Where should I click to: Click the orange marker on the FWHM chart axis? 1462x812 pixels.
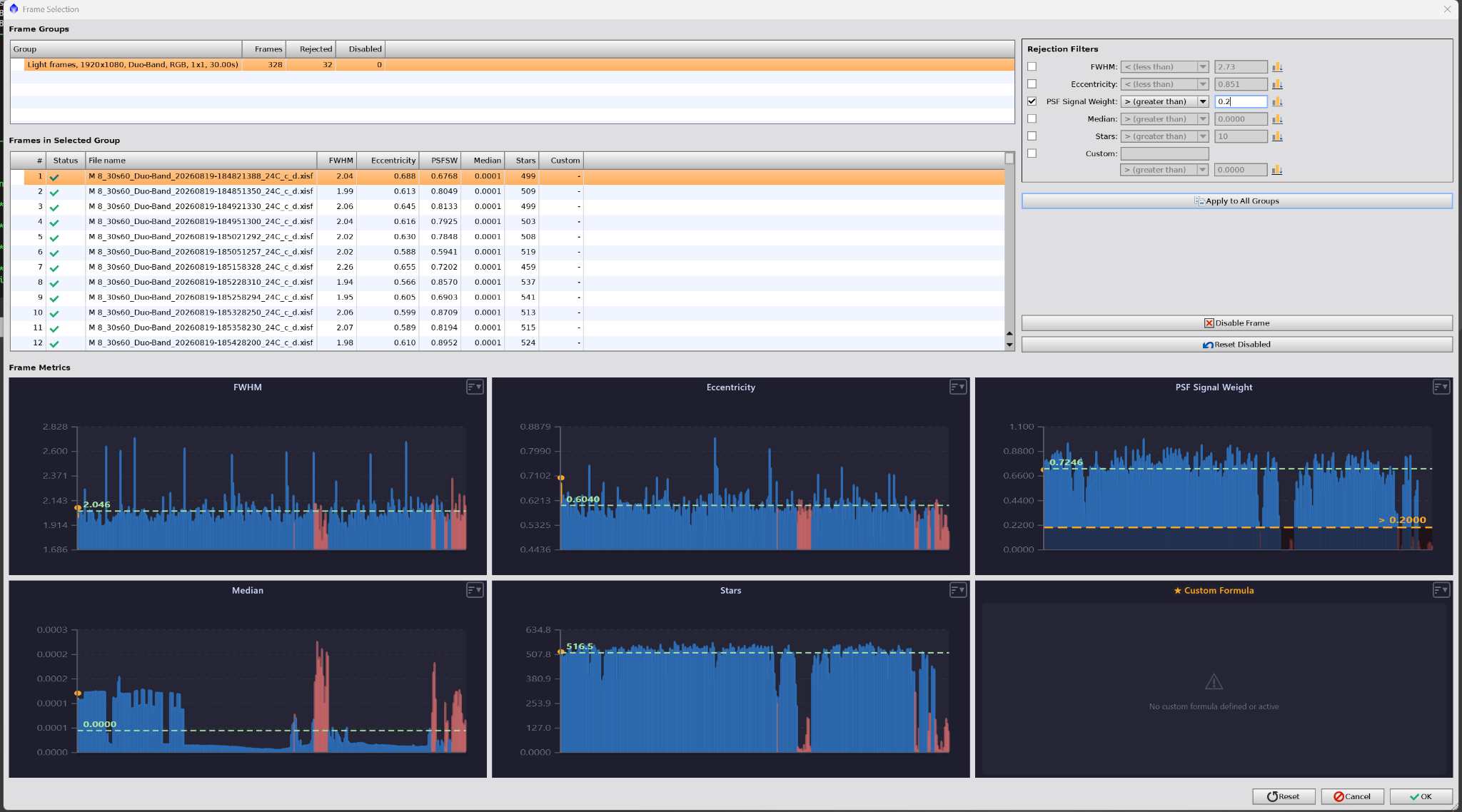click(78, 508)
